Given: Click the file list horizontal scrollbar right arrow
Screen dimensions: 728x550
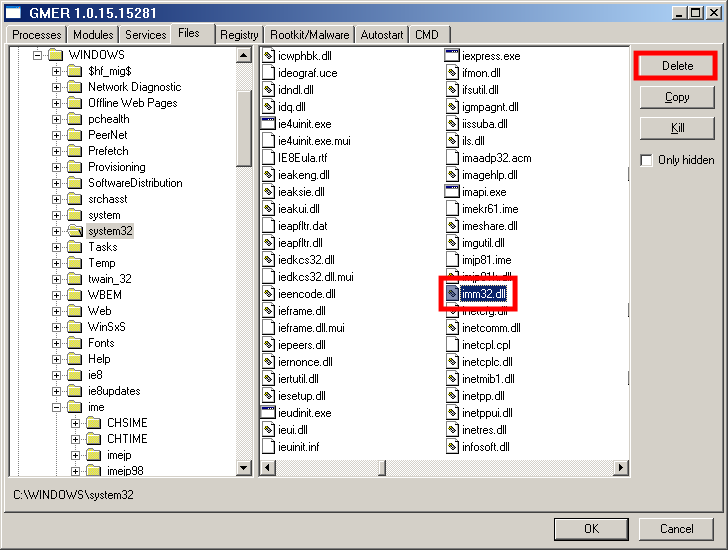Looking at the screenshot, I should pos(620,468).
